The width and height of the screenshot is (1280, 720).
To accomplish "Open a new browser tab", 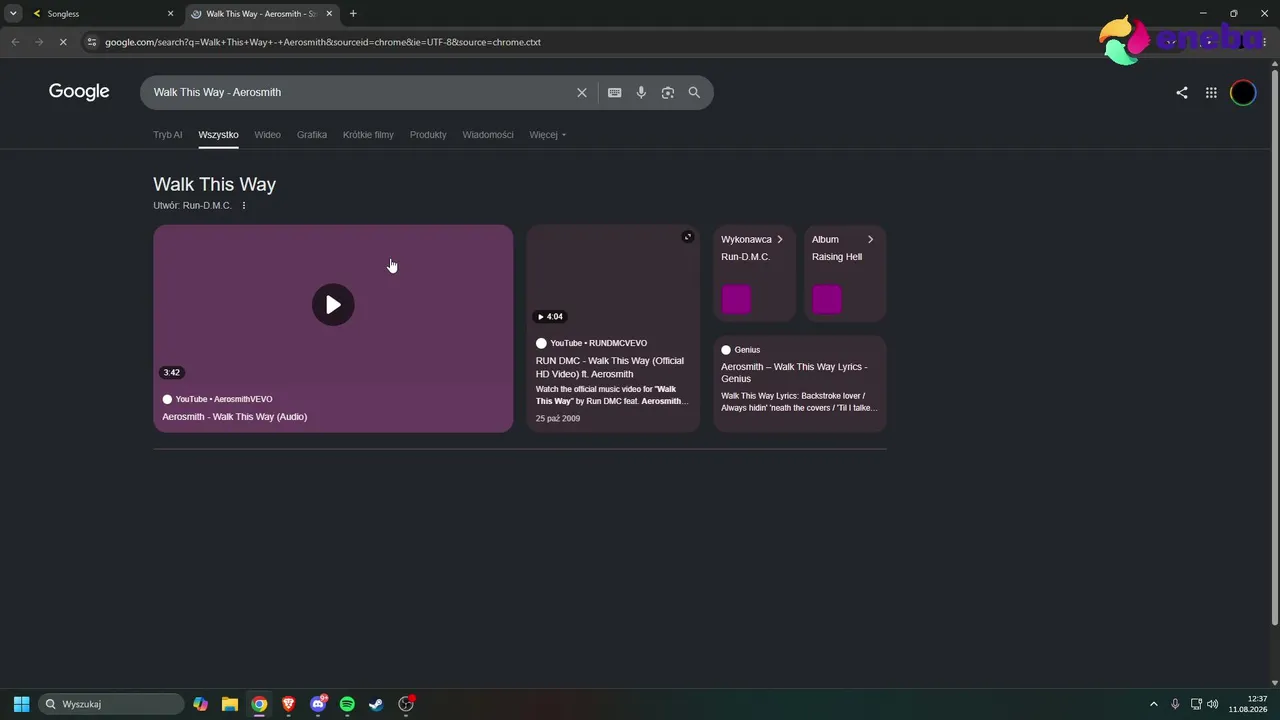I will tap(353, 14).
